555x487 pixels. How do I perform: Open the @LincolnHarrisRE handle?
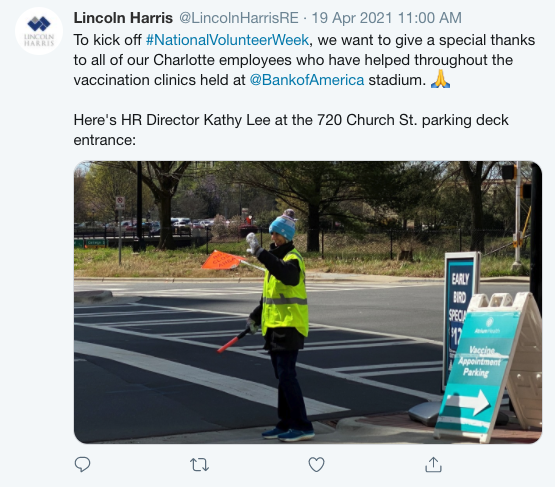(239, 18)
